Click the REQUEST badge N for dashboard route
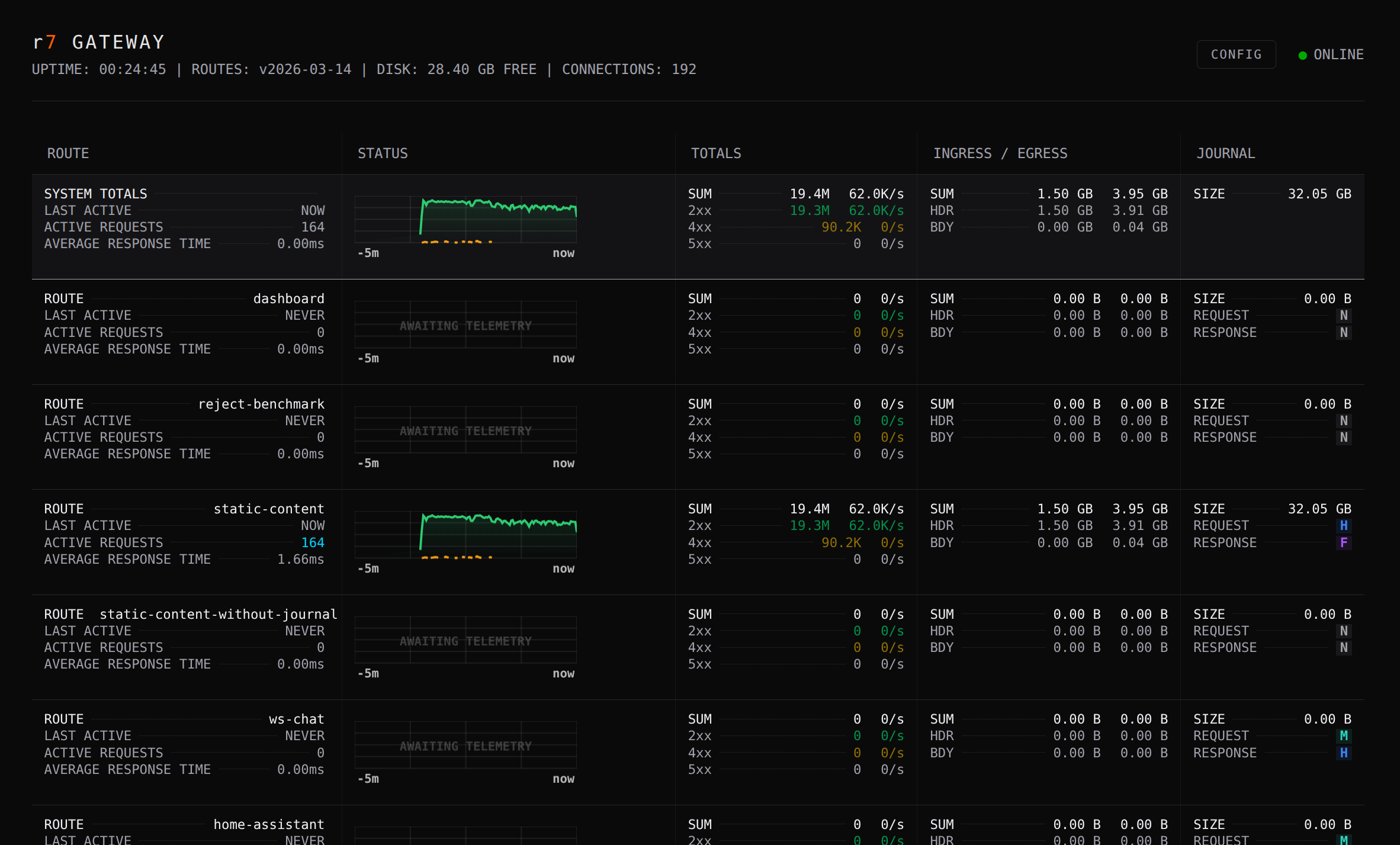Image resolution: width=1400 pixels, height=845 pixels. point(1344,316)
